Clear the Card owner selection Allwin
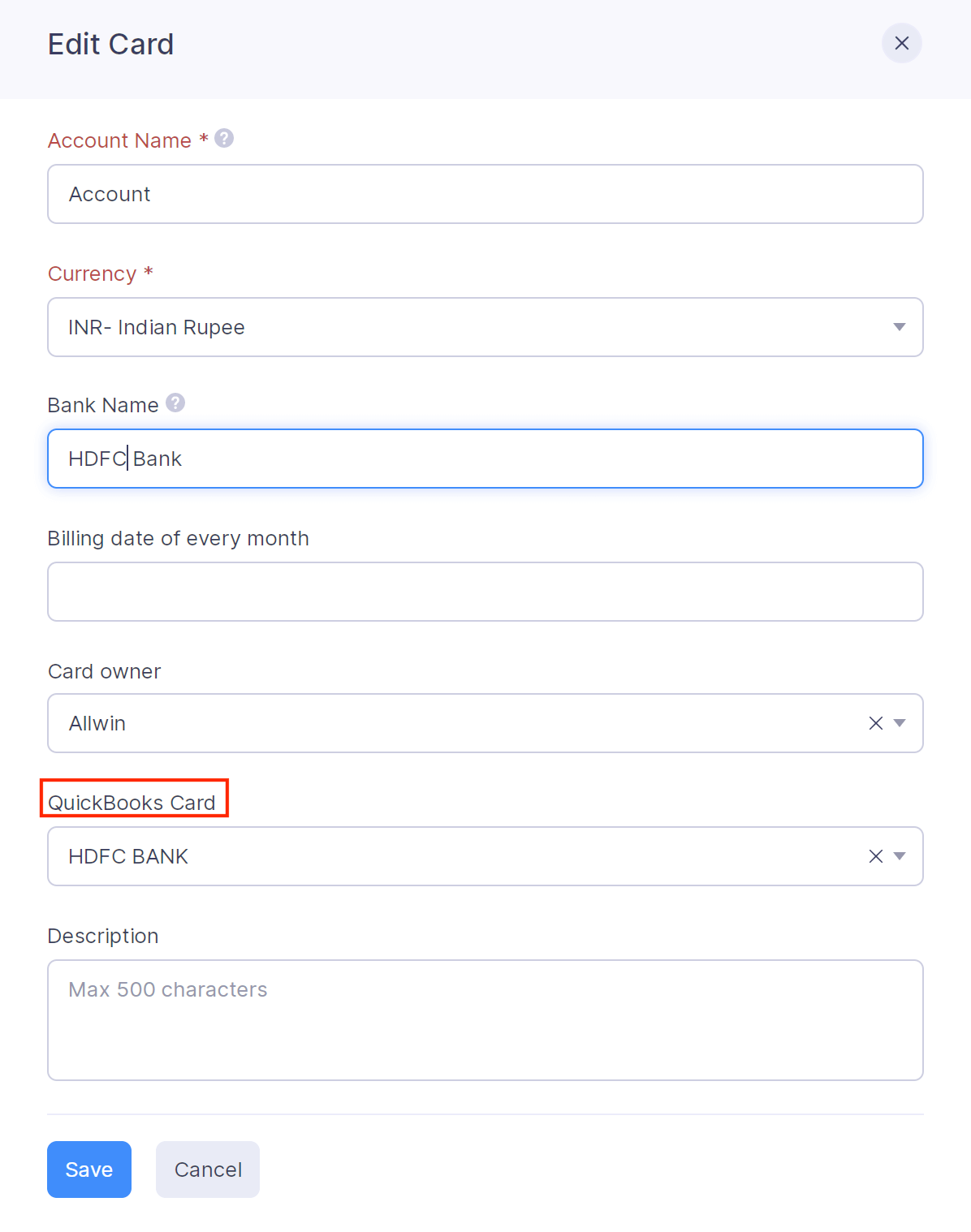The width and height of the screenshot is (971, 1232). tap(875, 723)
